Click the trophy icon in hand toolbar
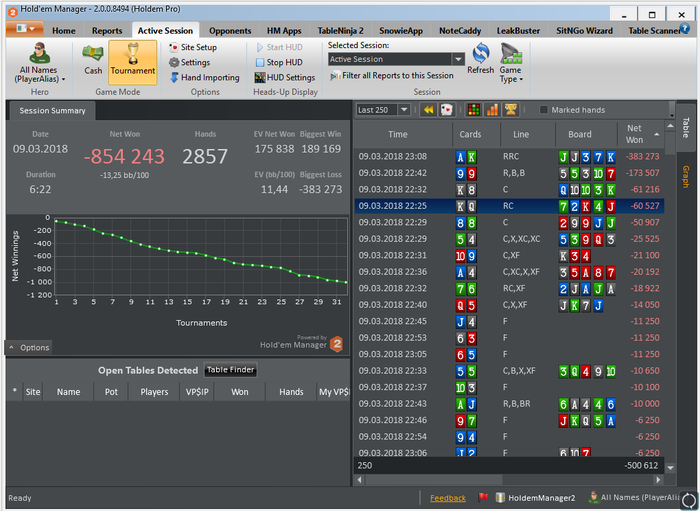Viewport: 700px width, 511px height. pyautogui.click(x=511, y=110)
